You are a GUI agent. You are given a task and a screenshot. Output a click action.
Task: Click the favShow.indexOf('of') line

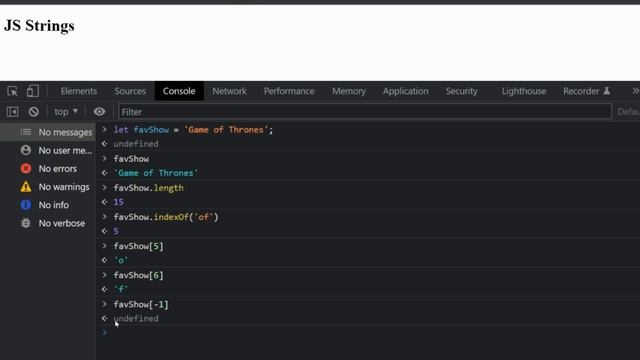pos(166,217)
